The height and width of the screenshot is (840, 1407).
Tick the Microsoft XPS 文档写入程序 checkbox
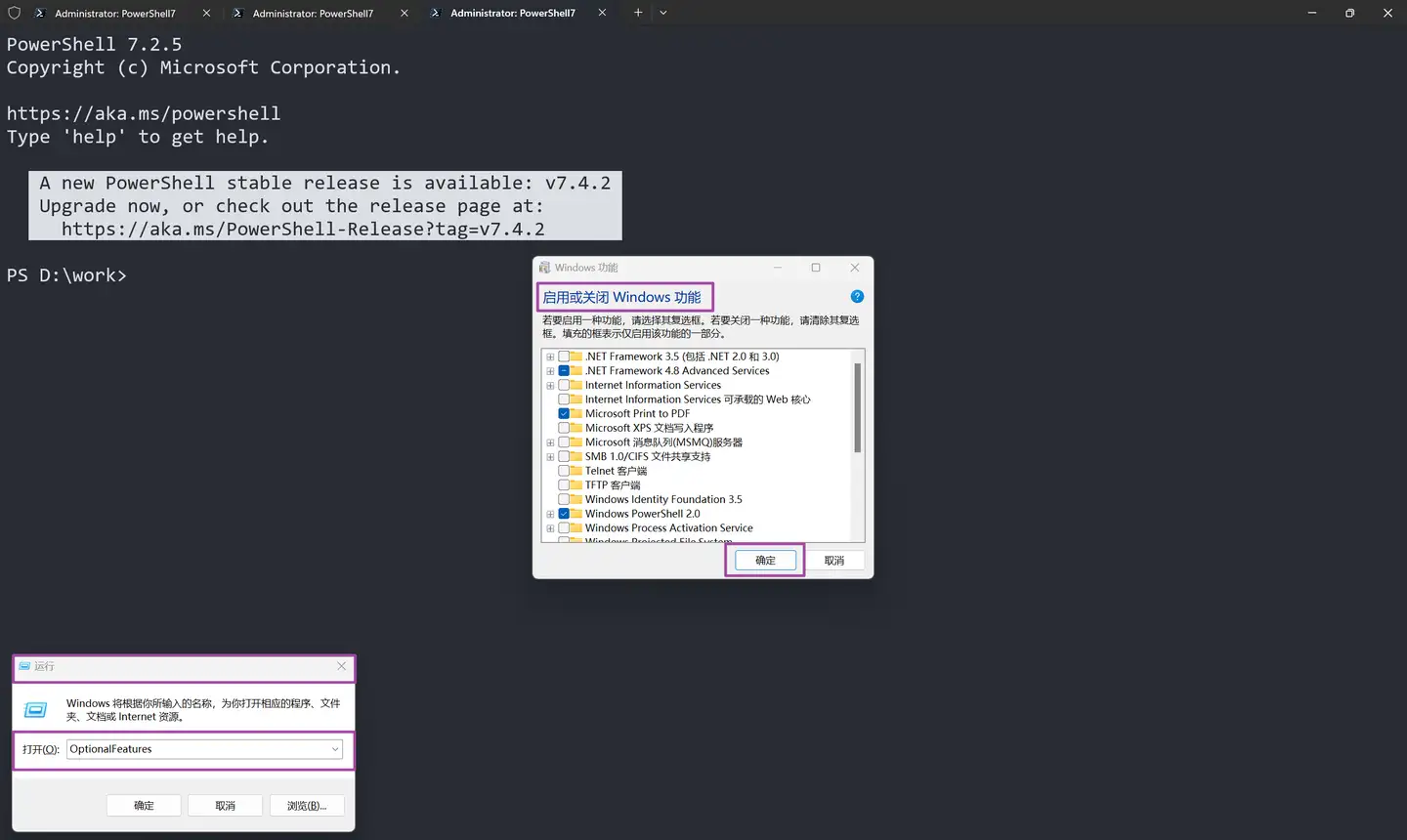[x=564, y=428]
